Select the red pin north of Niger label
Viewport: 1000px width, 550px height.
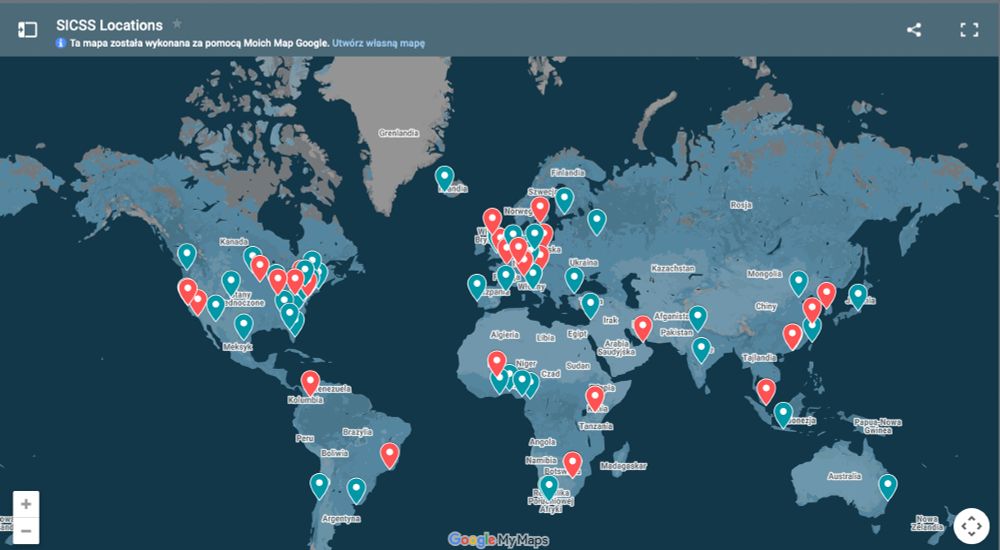pos(497,363)
